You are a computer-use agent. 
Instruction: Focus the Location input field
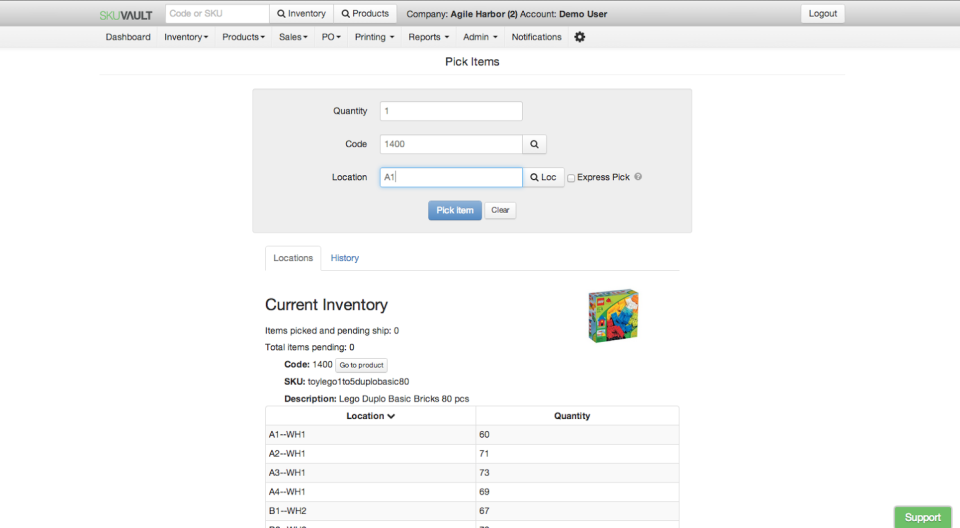click(451, 177)
